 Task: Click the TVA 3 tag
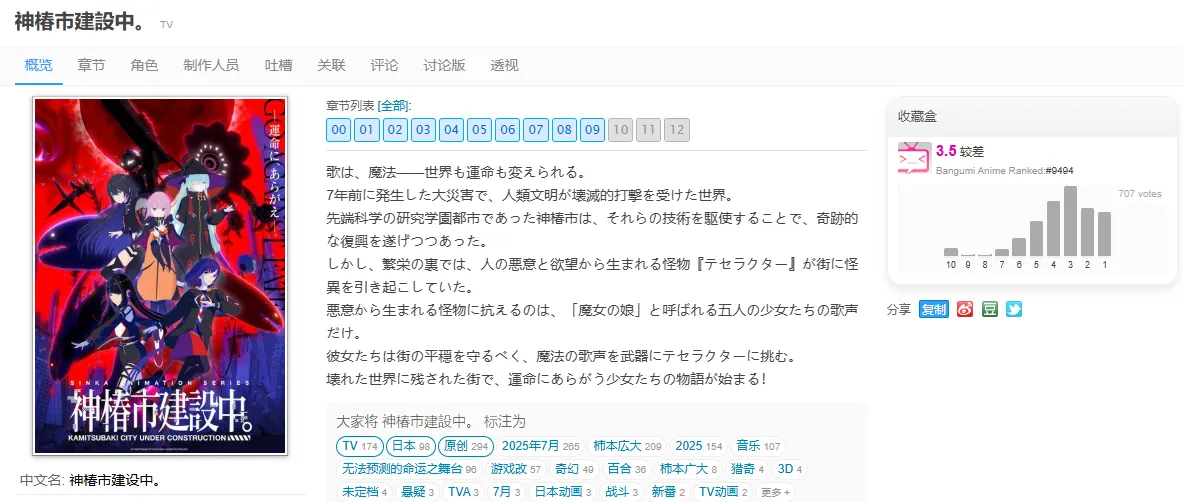pos(464,492)
